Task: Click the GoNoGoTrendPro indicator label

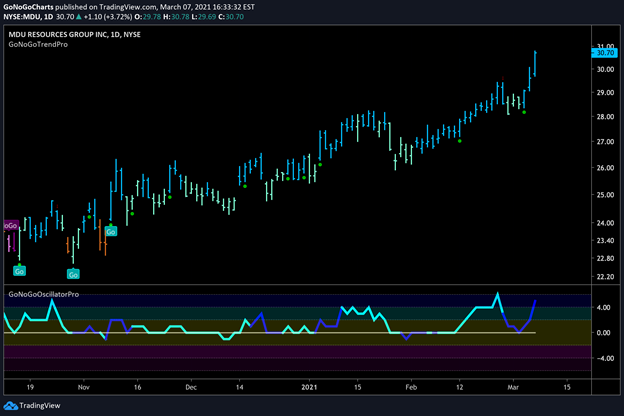Action: [x=38, y=45]
